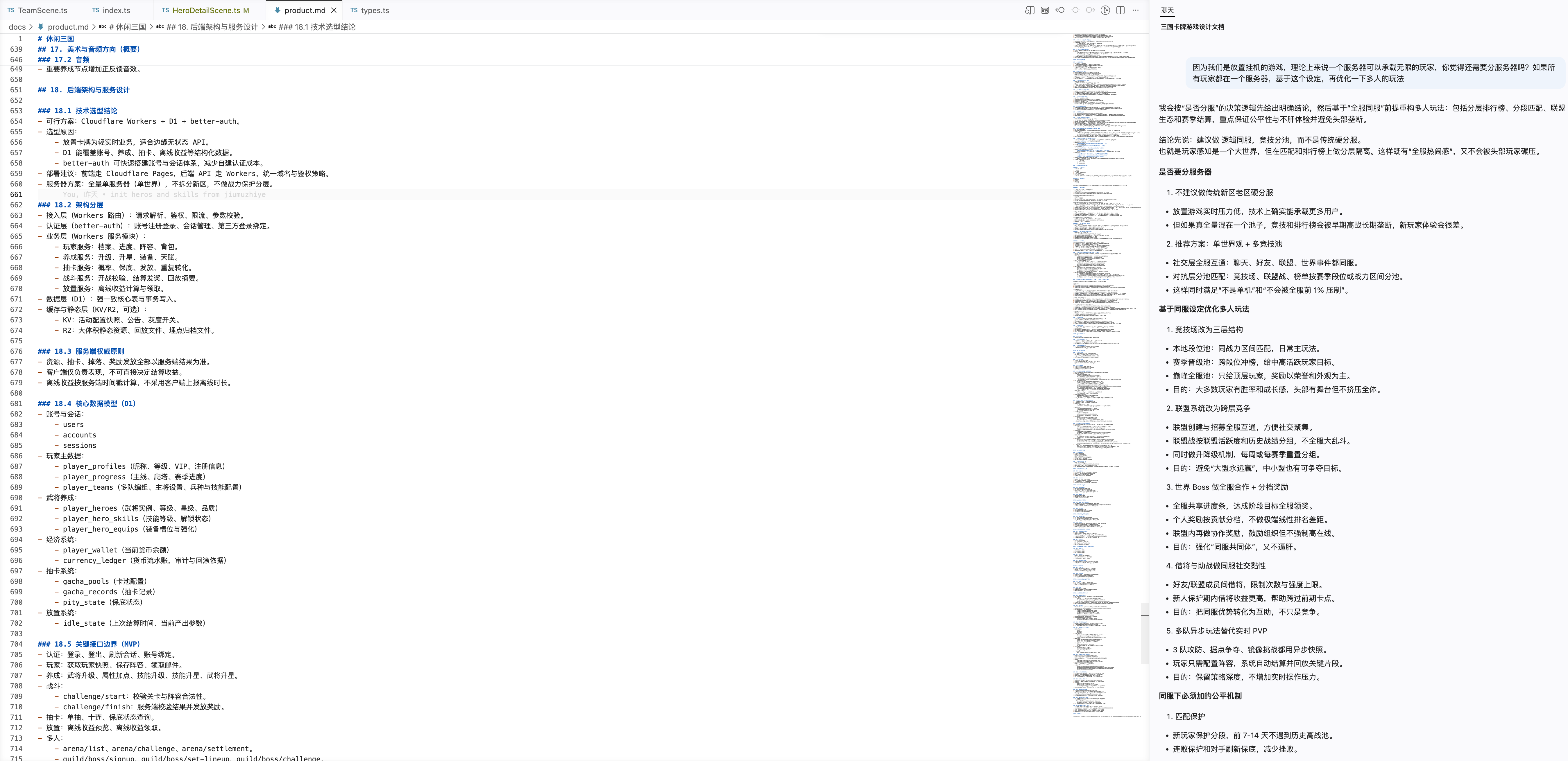Click the editor's vertical scrollbar thumb
1568x761 pixels.
click(1144, 633)
